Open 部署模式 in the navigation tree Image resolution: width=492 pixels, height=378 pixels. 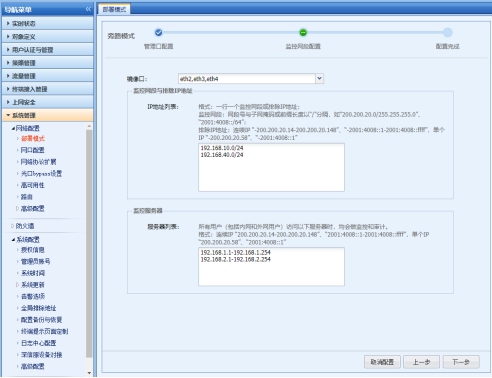pos(33,139)
